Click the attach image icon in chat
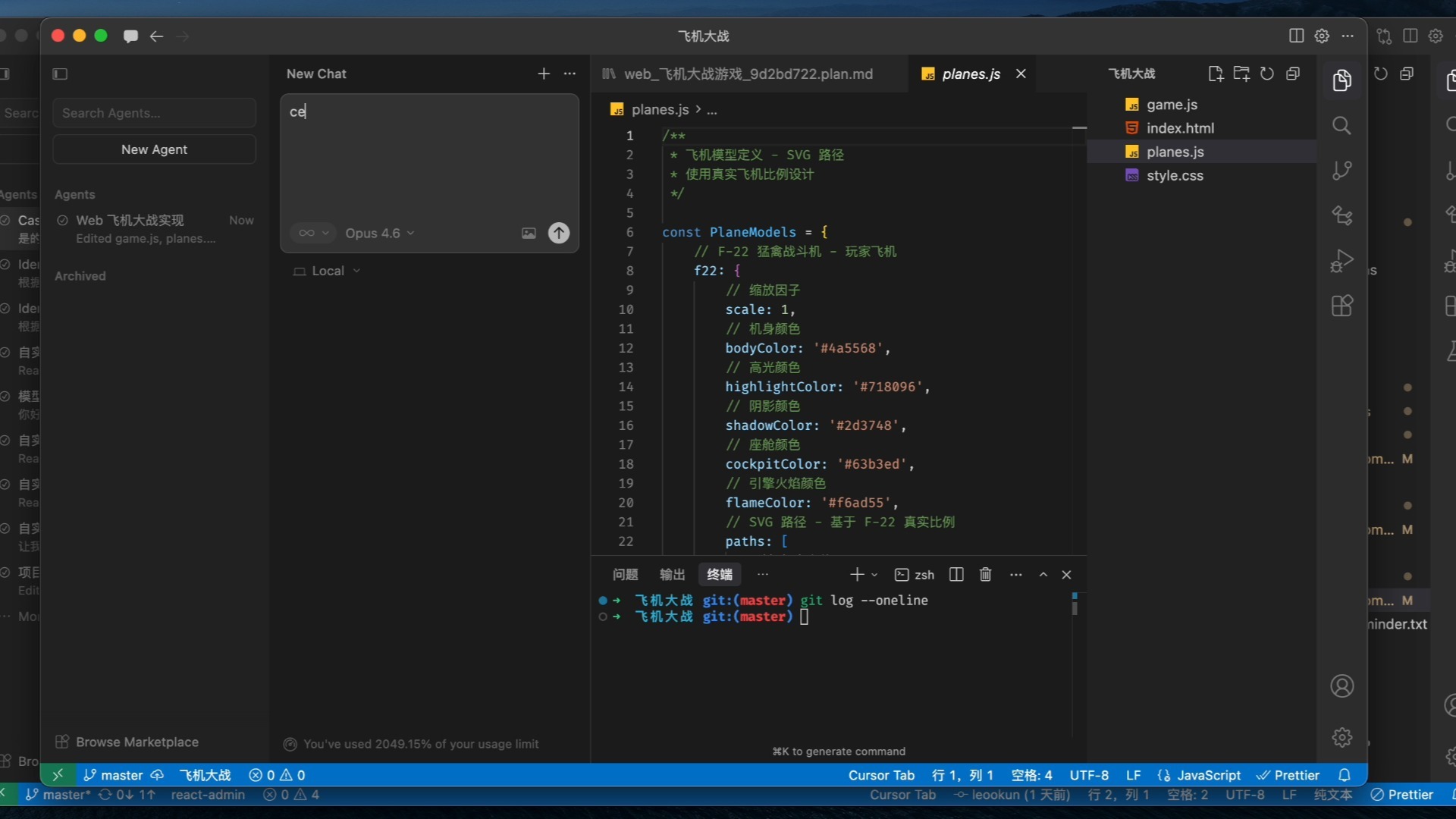 (x=529, y=234)
